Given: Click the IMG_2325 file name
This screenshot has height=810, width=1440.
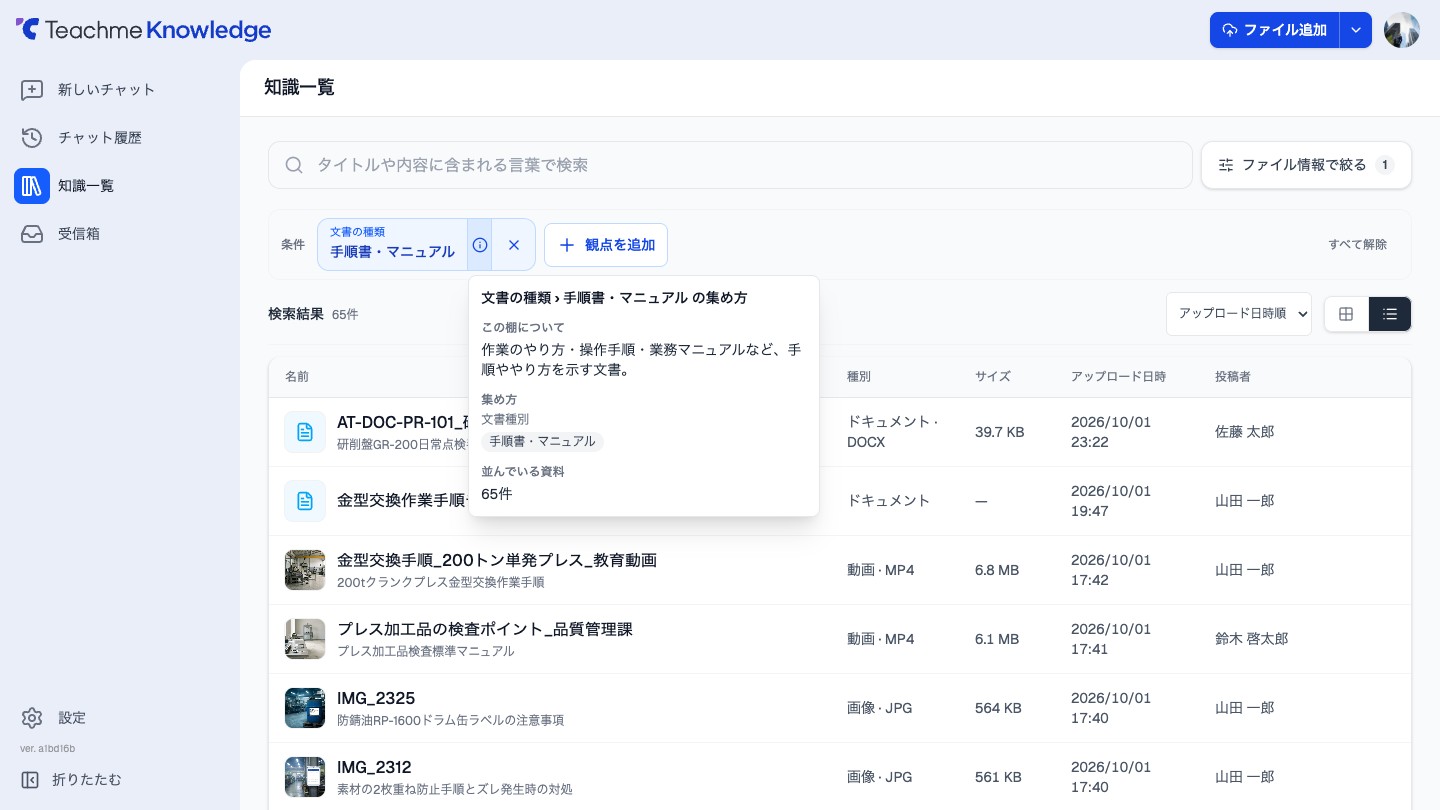Looking at the screenshot, I should click(x=376, y=698).
